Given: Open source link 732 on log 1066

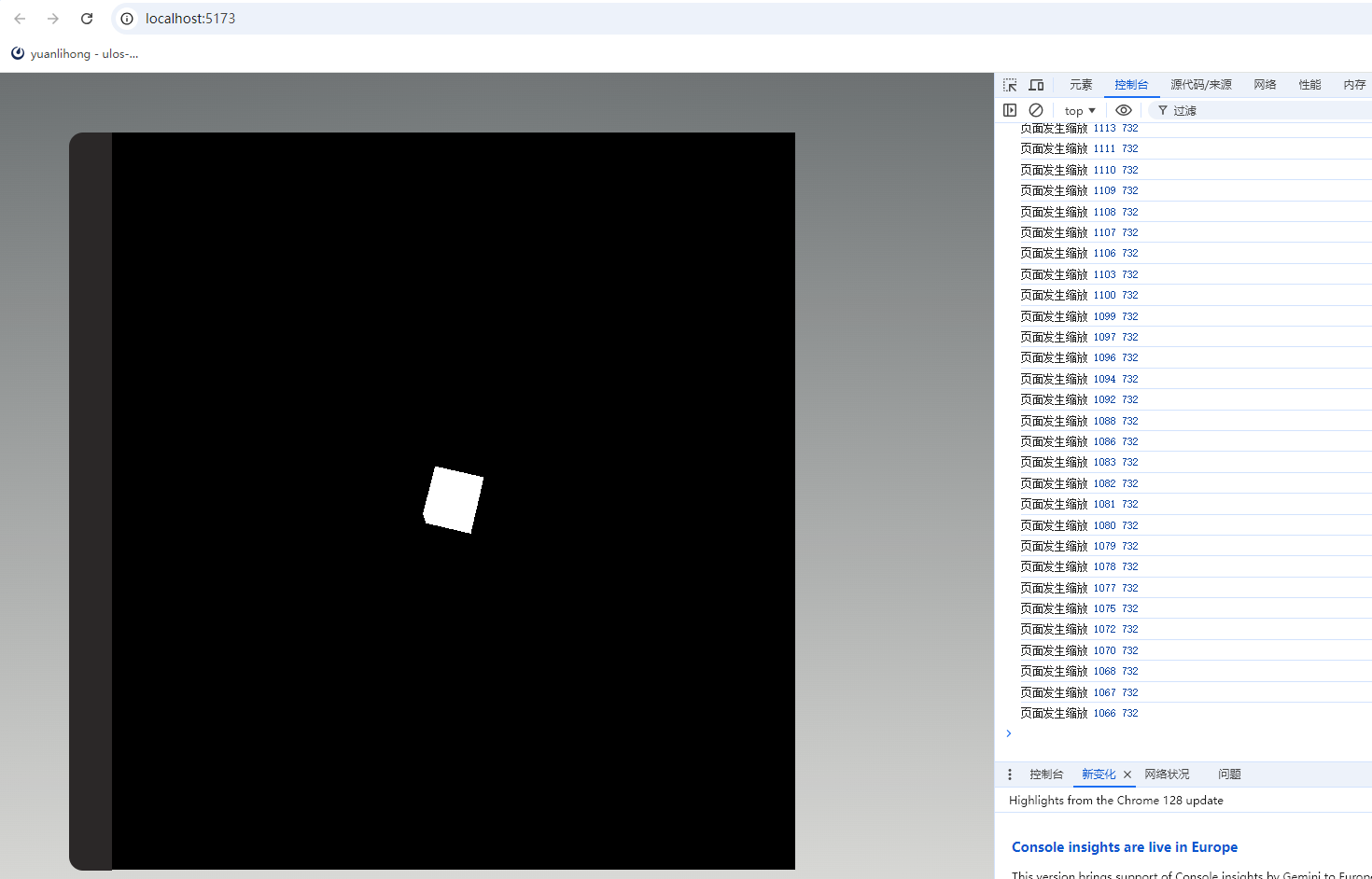Looking at the screenshot, I should pyautogui.click(x=1130, y=712).
